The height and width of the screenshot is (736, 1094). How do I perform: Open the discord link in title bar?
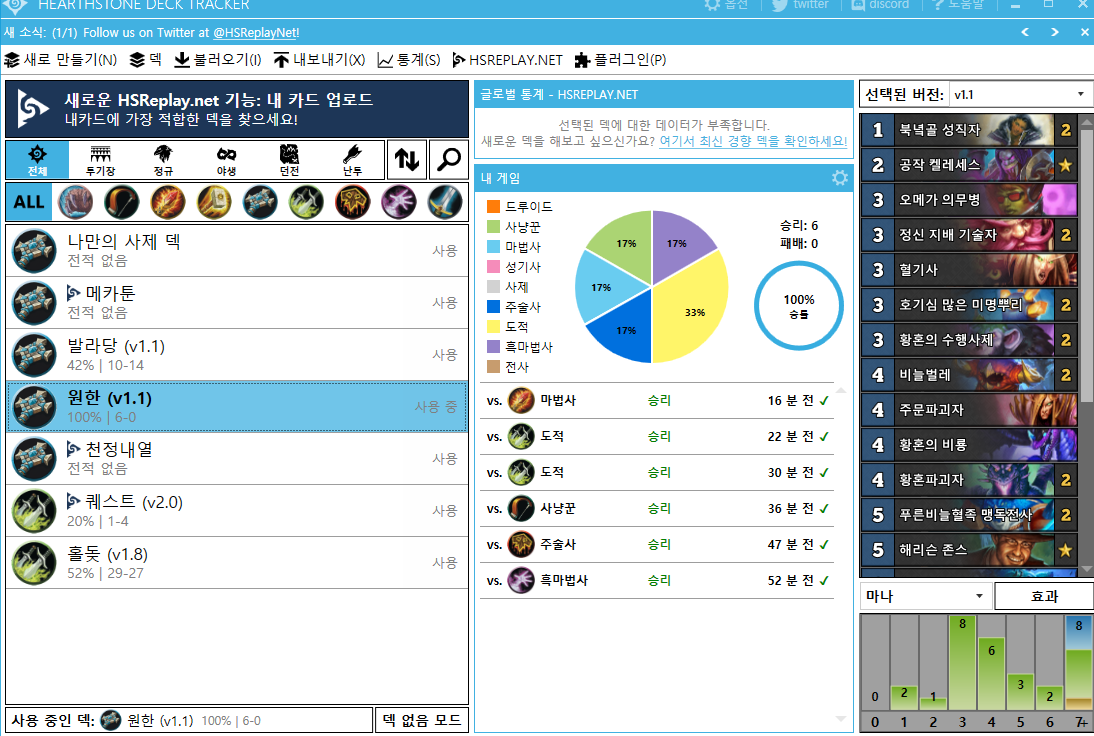click(x=880, y=4)
